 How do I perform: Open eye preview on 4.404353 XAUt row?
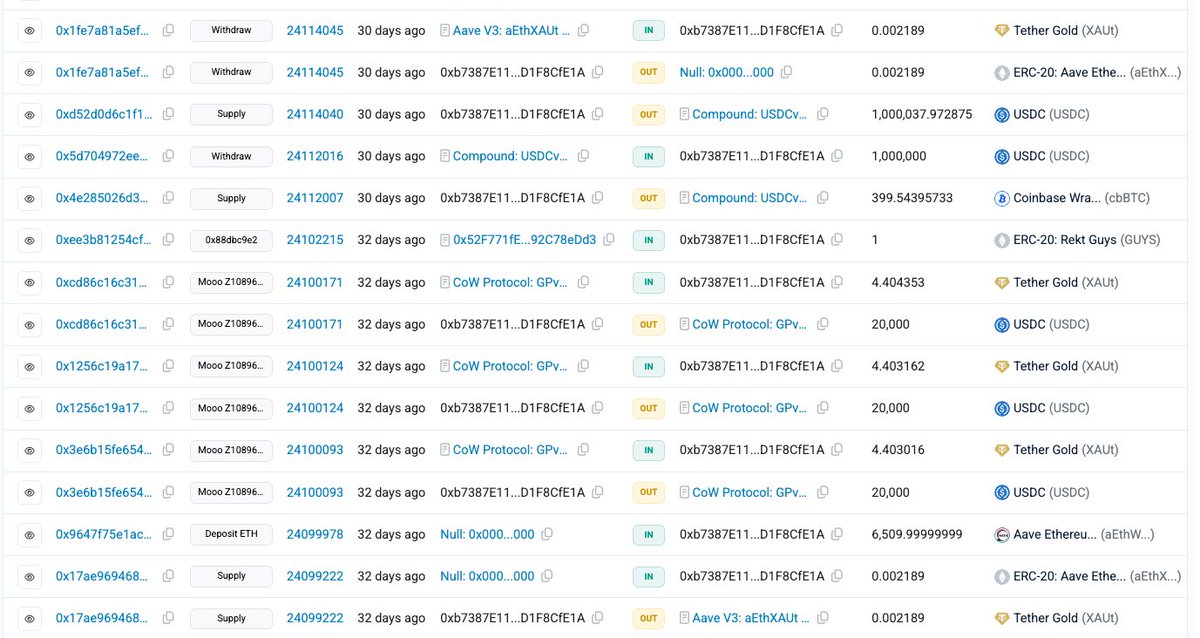(x=30, y=283)
